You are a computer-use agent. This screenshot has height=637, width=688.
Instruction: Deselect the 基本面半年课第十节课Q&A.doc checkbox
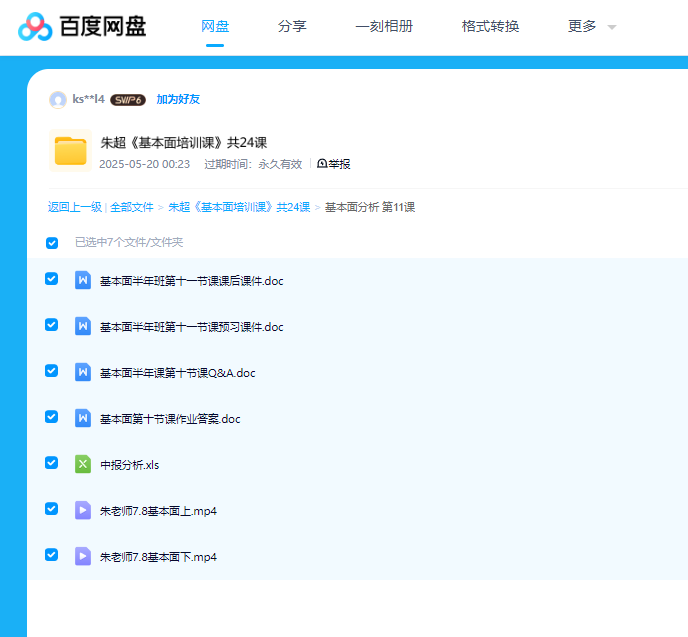52,371
